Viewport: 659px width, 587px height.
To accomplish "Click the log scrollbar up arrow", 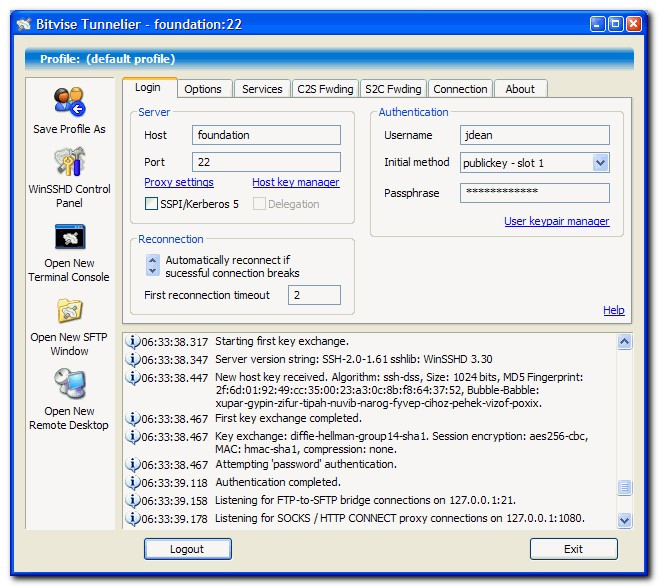I will [625, 342].
